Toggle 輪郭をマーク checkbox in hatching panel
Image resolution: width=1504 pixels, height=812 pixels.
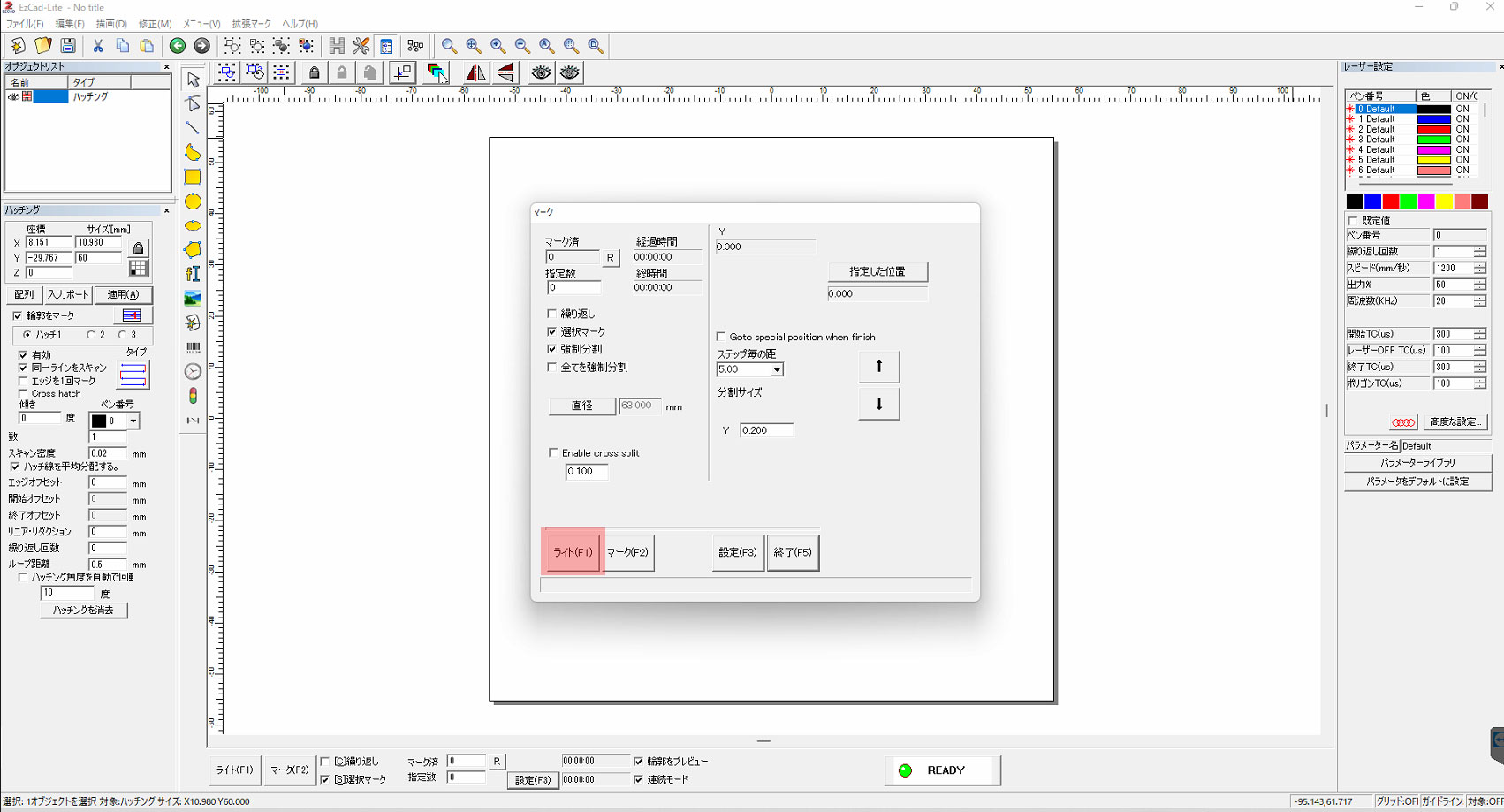(18, 315)
